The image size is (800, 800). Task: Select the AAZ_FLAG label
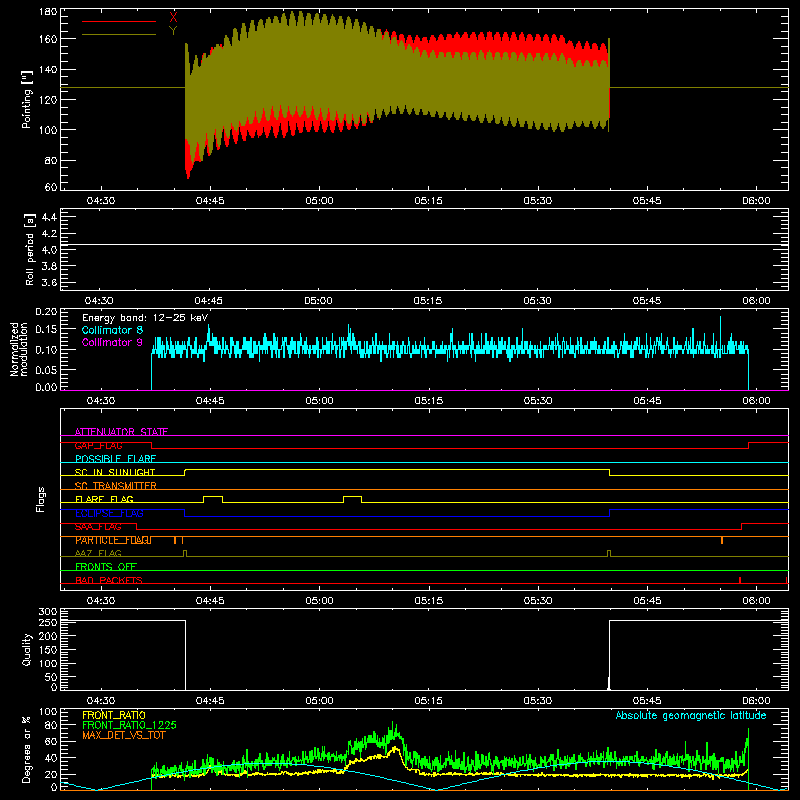(x=98, y=553)
